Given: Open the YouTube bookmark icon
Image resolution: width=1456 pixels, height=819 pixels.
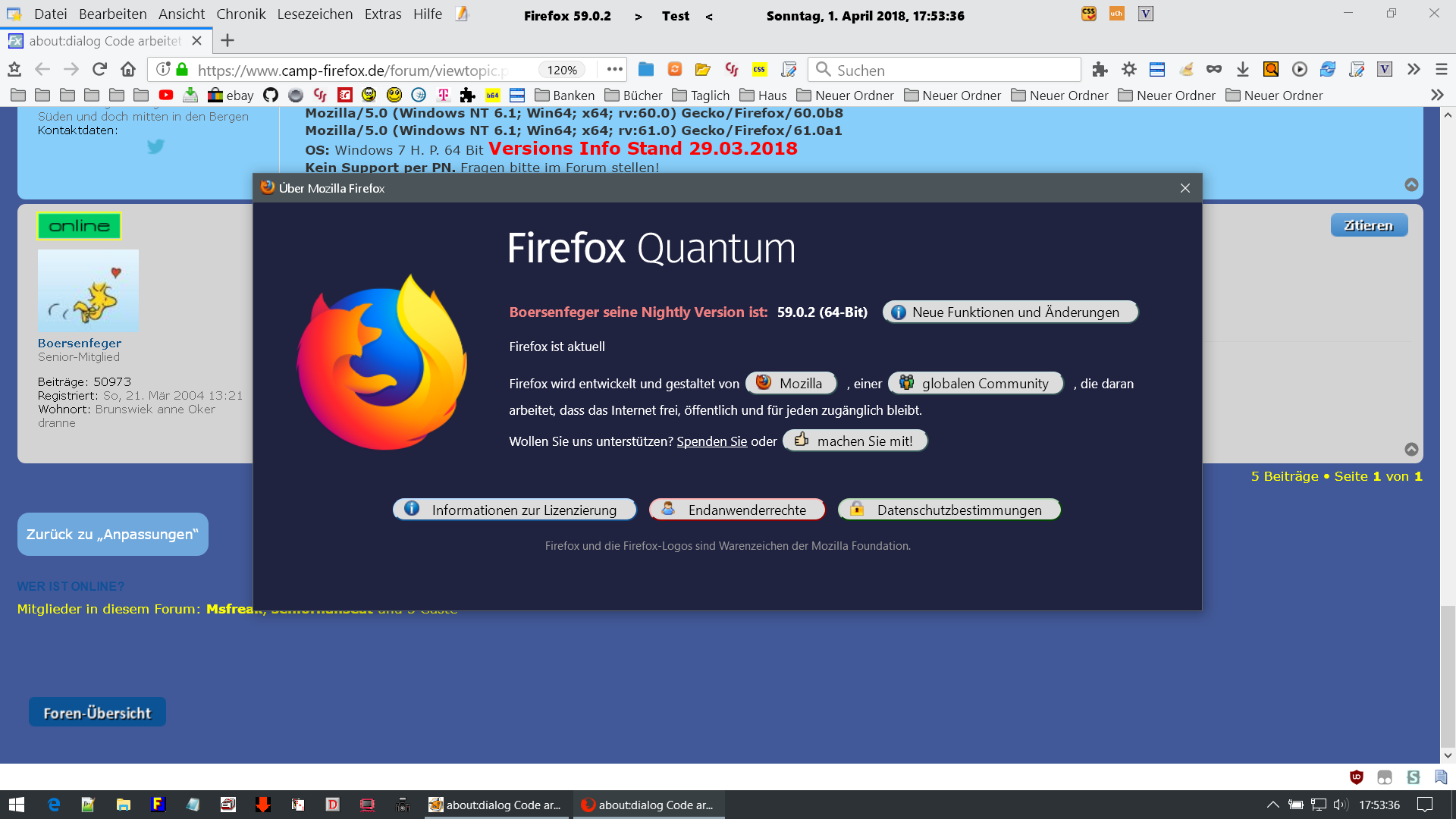Looking at the screenshot, I should [x=166, y=96].
